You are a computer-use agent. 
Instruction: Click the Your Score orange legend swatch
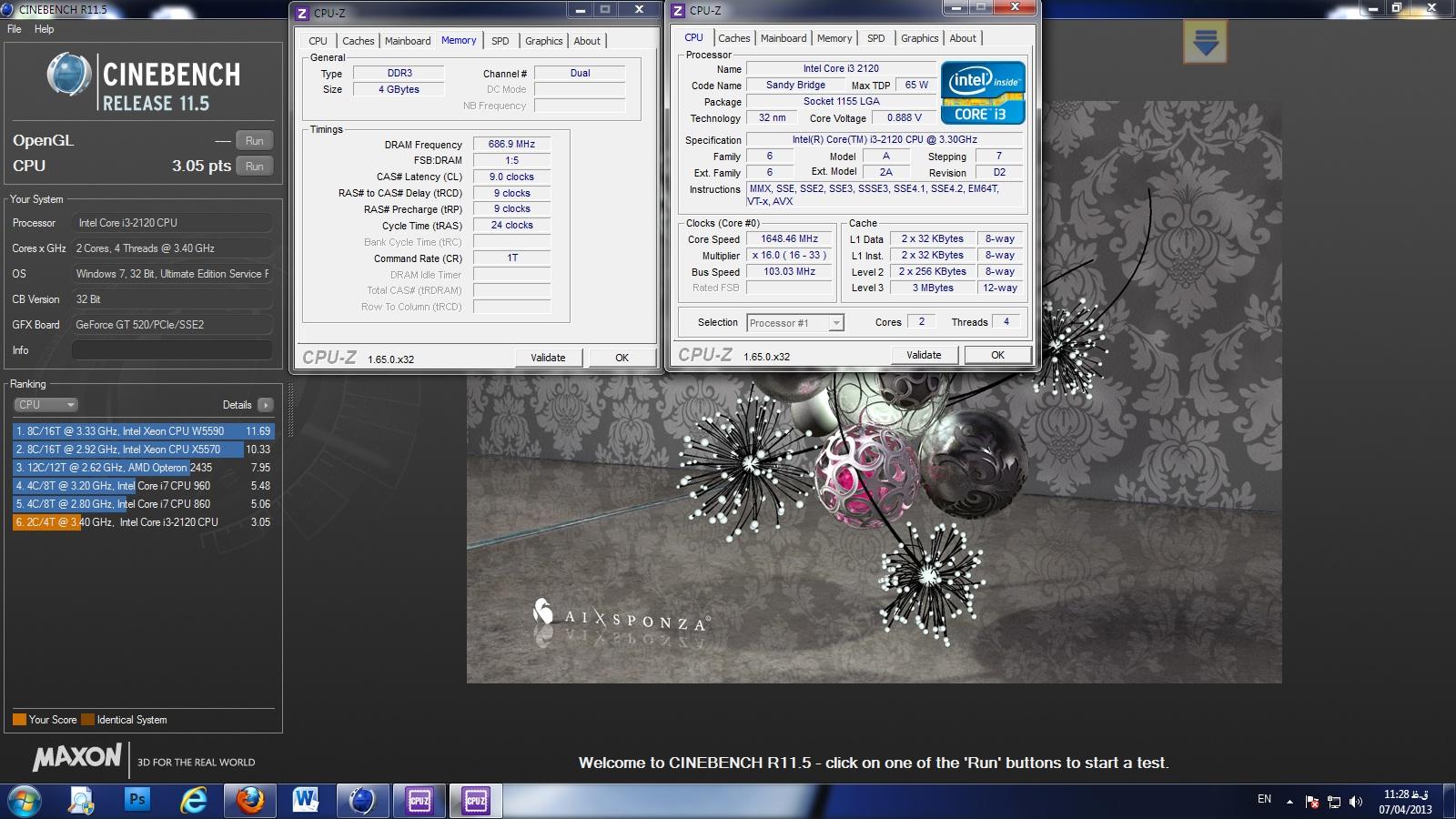pyautogui.click(x=19, y=720)
